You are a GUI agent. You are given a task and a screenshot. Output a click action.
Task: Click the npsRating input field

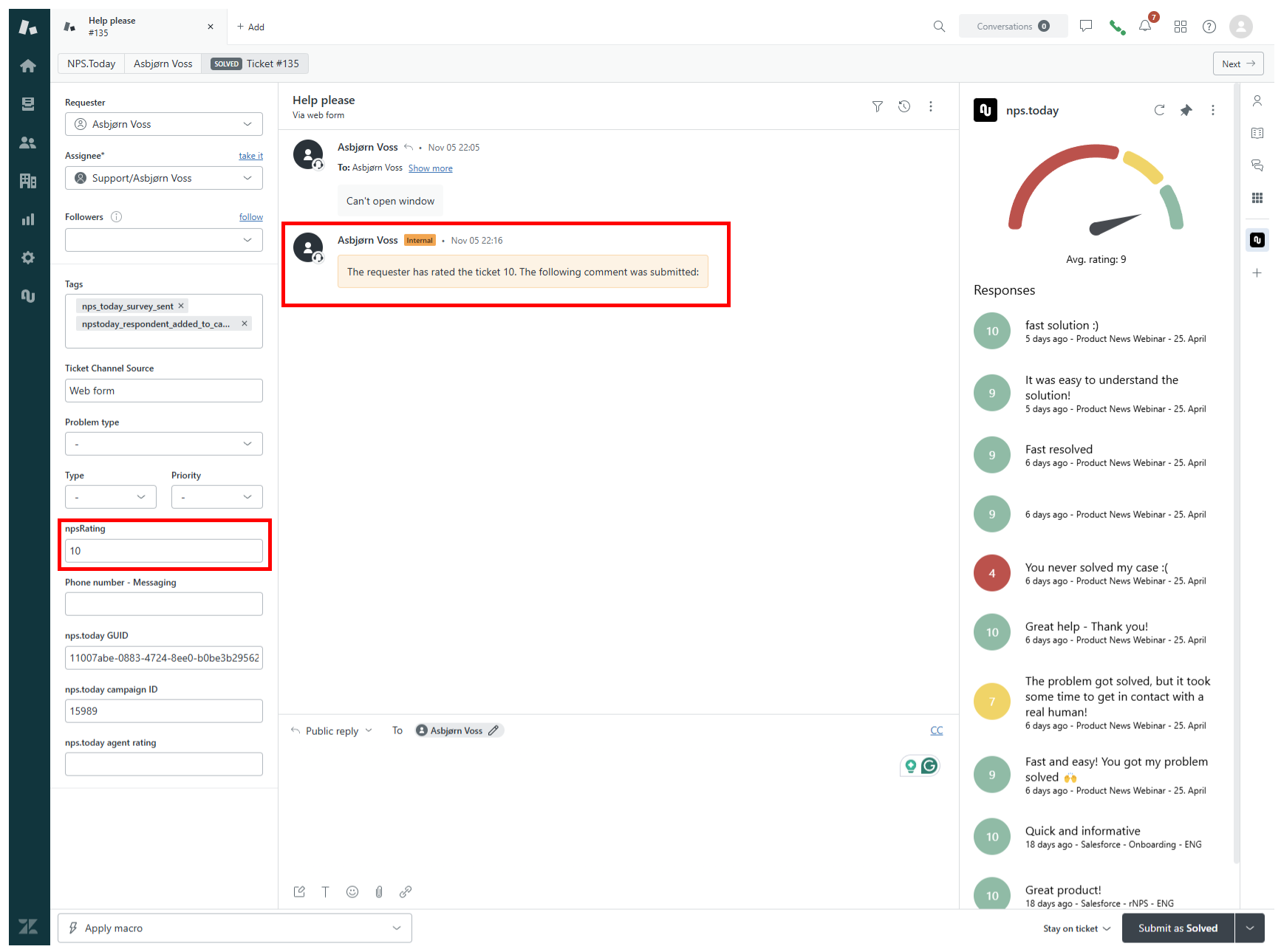163,551
